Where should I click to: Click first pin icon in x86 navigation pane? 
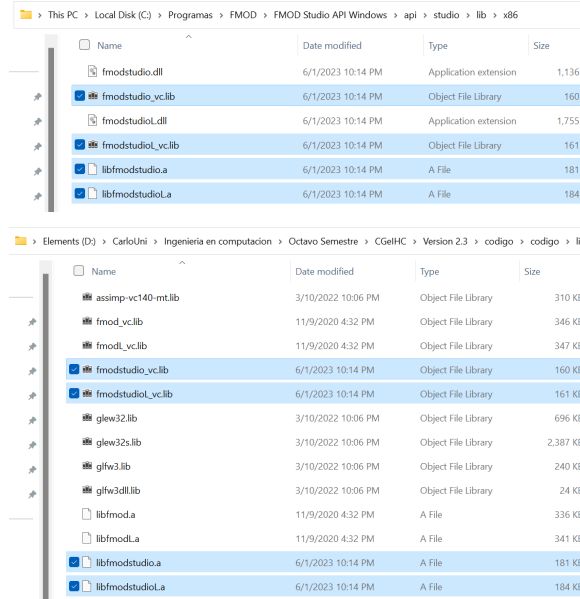coord(37,97)
